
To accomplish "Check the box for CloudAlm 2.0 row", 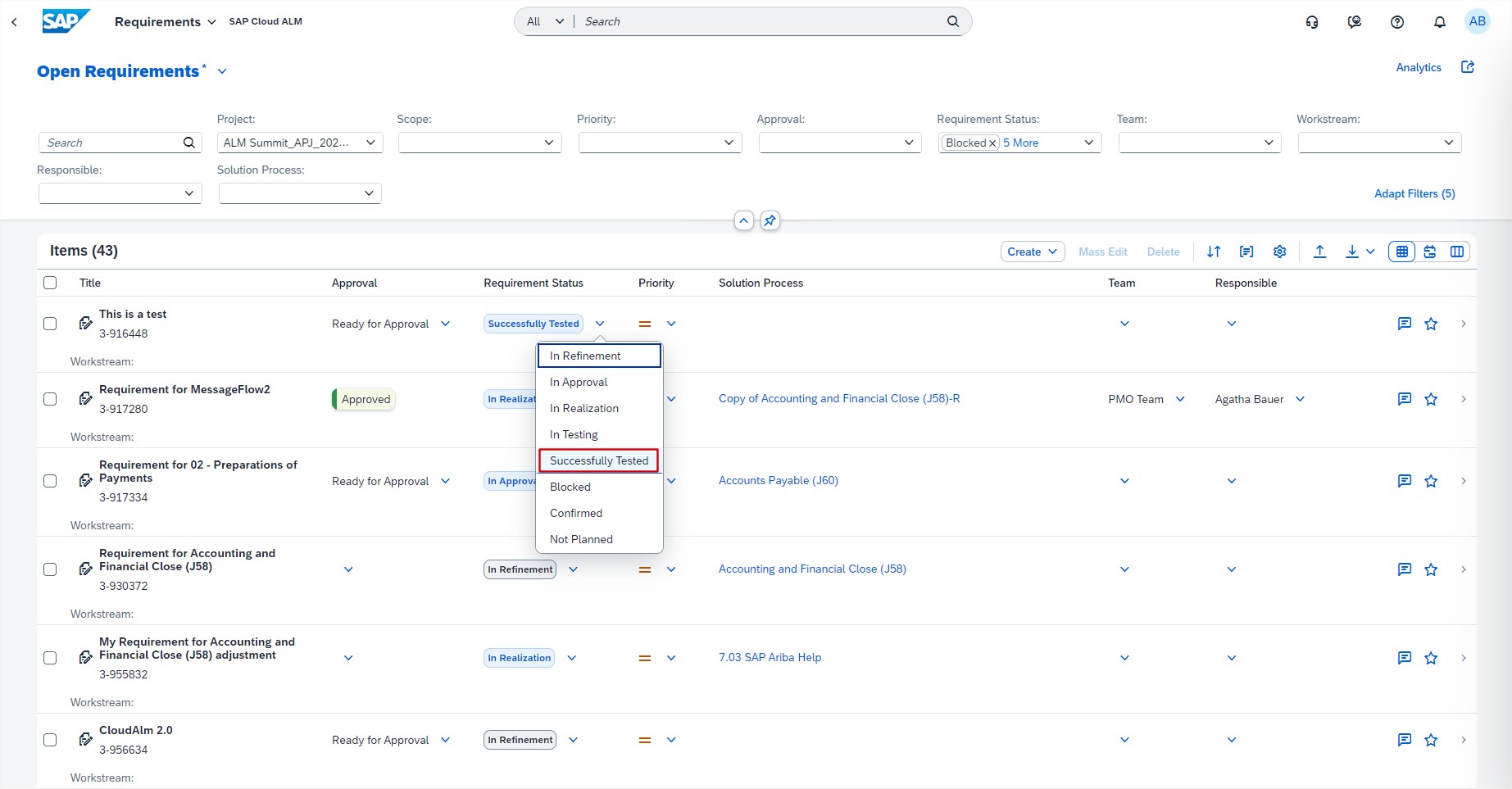I will point(50,740).
